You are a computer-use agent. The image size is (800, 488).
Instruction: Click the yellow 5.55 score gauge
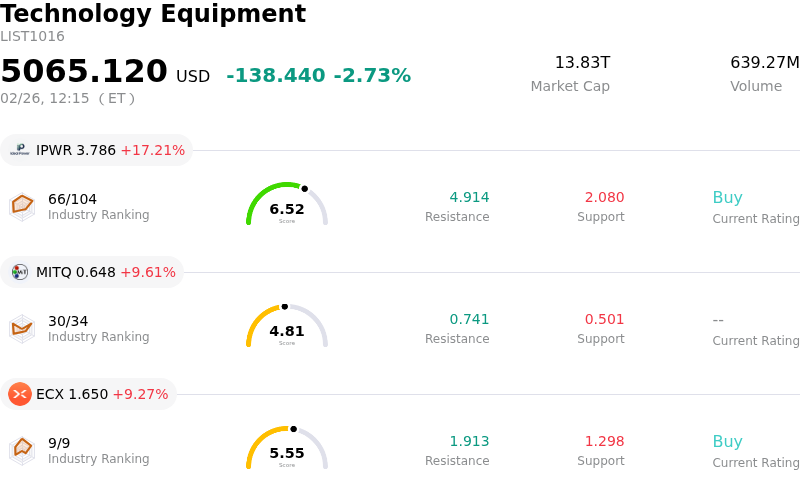(287, 450)
